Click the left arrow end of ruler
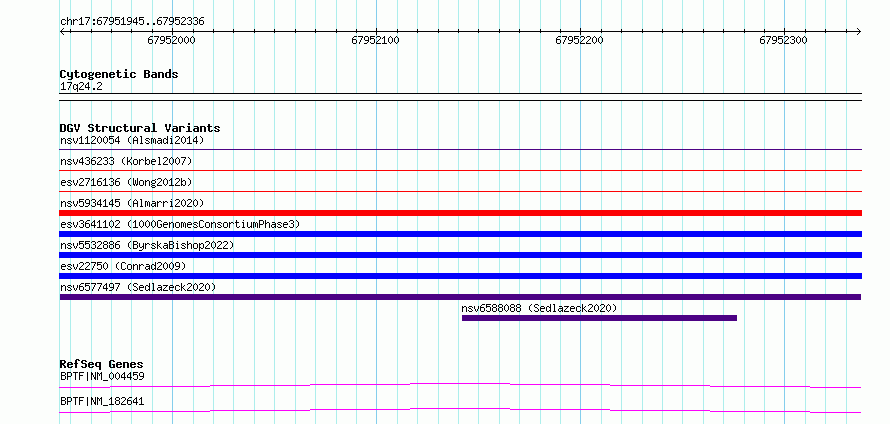 62,31
